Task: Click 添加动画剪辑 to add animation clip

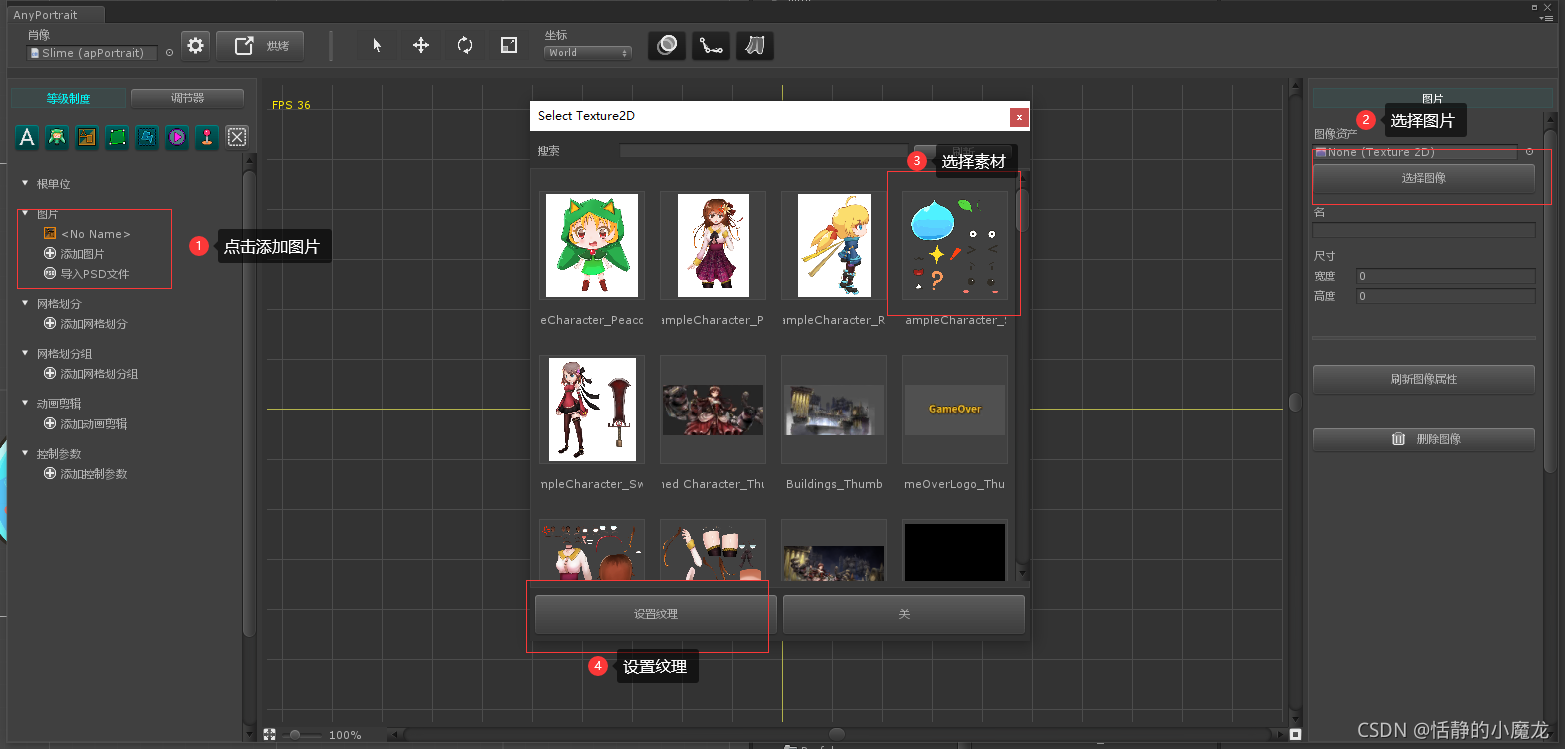Action: (86, 424)
